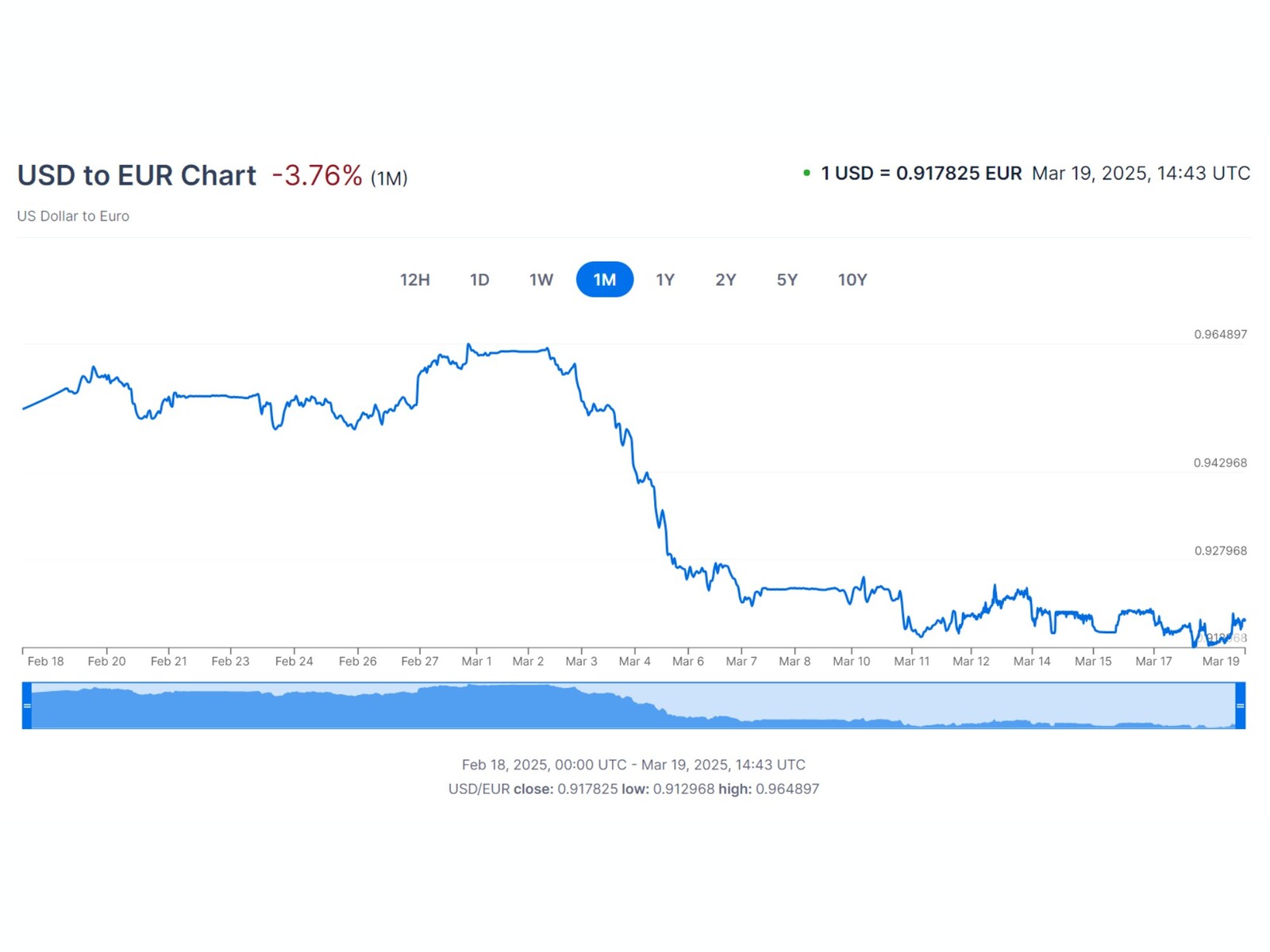
Task: Select the 2Y time range
Action: (x=725, y=279)
